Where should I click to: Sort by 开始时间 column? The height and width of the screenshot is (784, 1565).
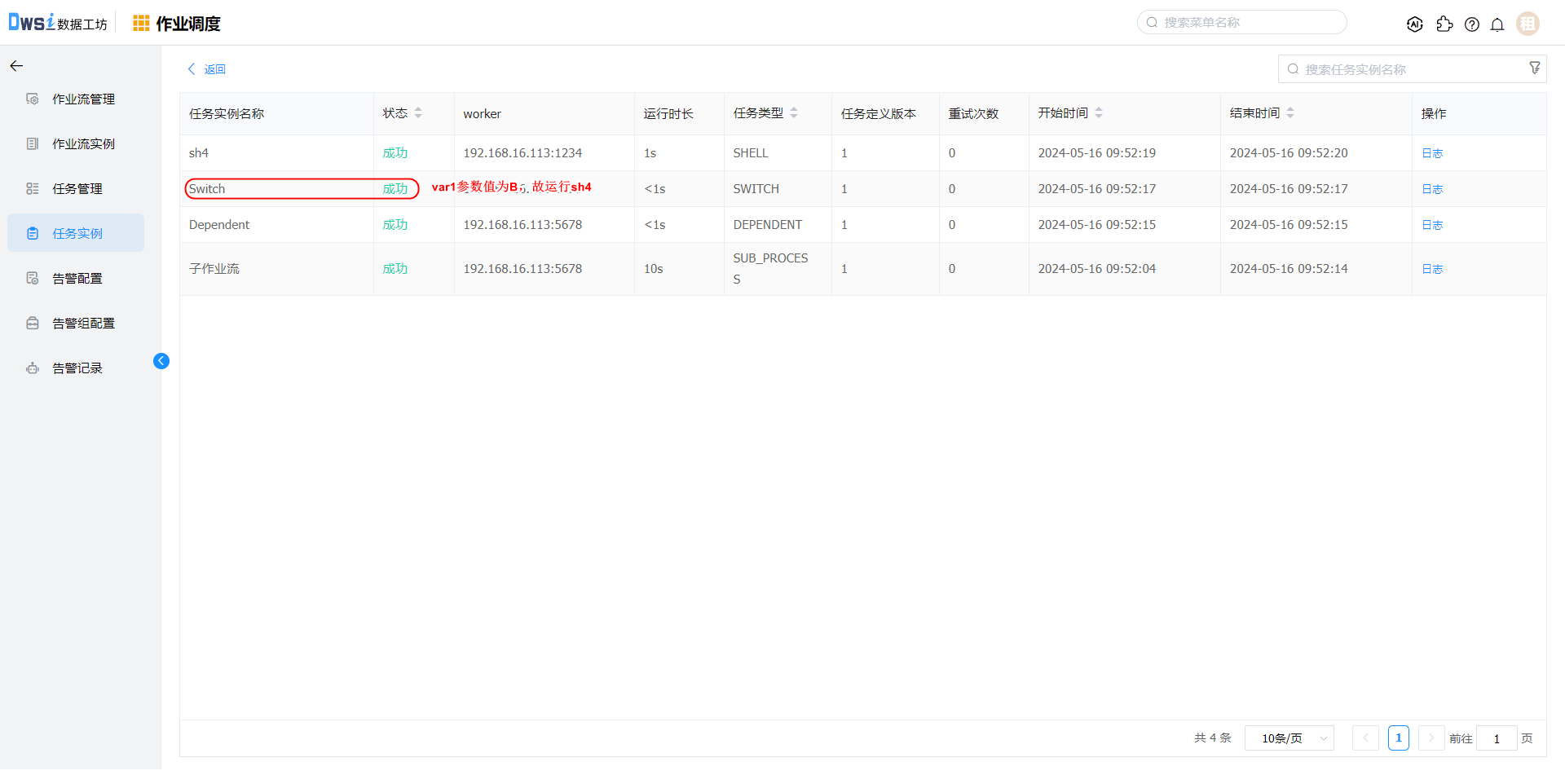point(1099,113)
